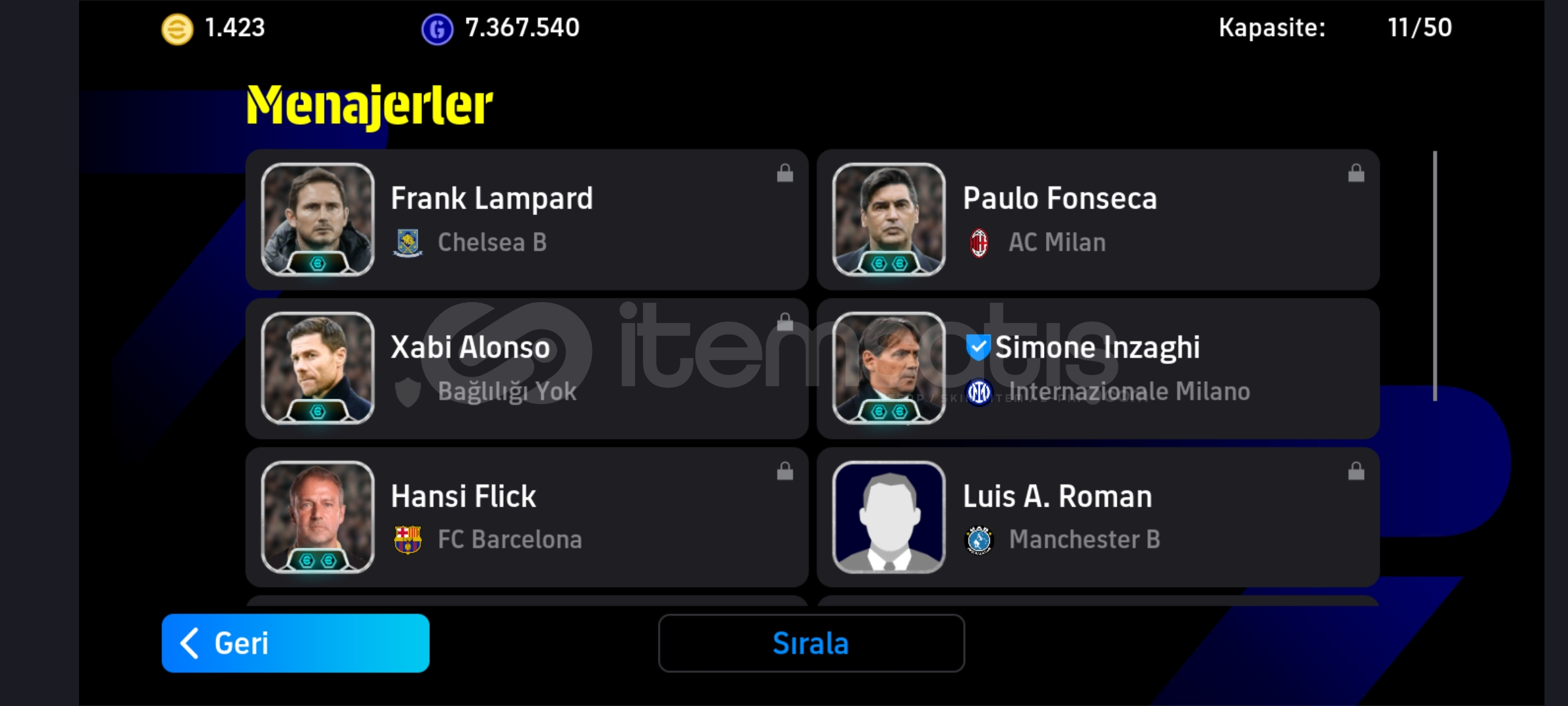Select the Hansi Flick manager name
The height and width of the screenshot is (706, 1568).
pyautogui.click(x=463, y=496)
